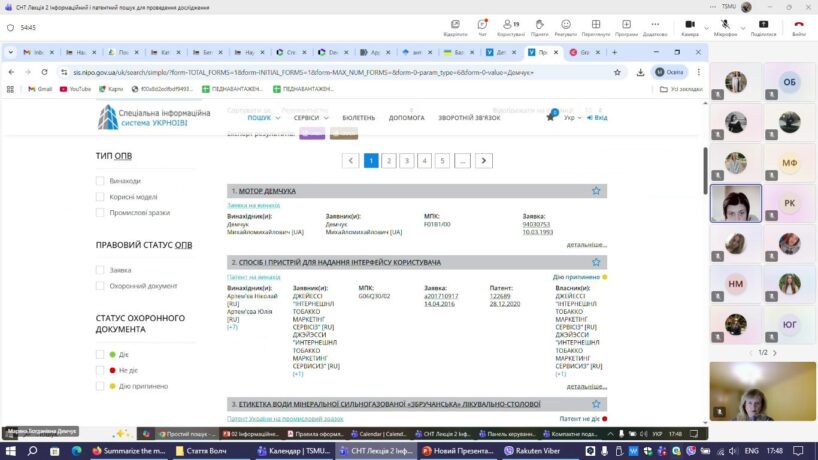818x460 pixels.
Task: Expand the 'ПОШУК' dropdown menu
Action: click(263, 117)
